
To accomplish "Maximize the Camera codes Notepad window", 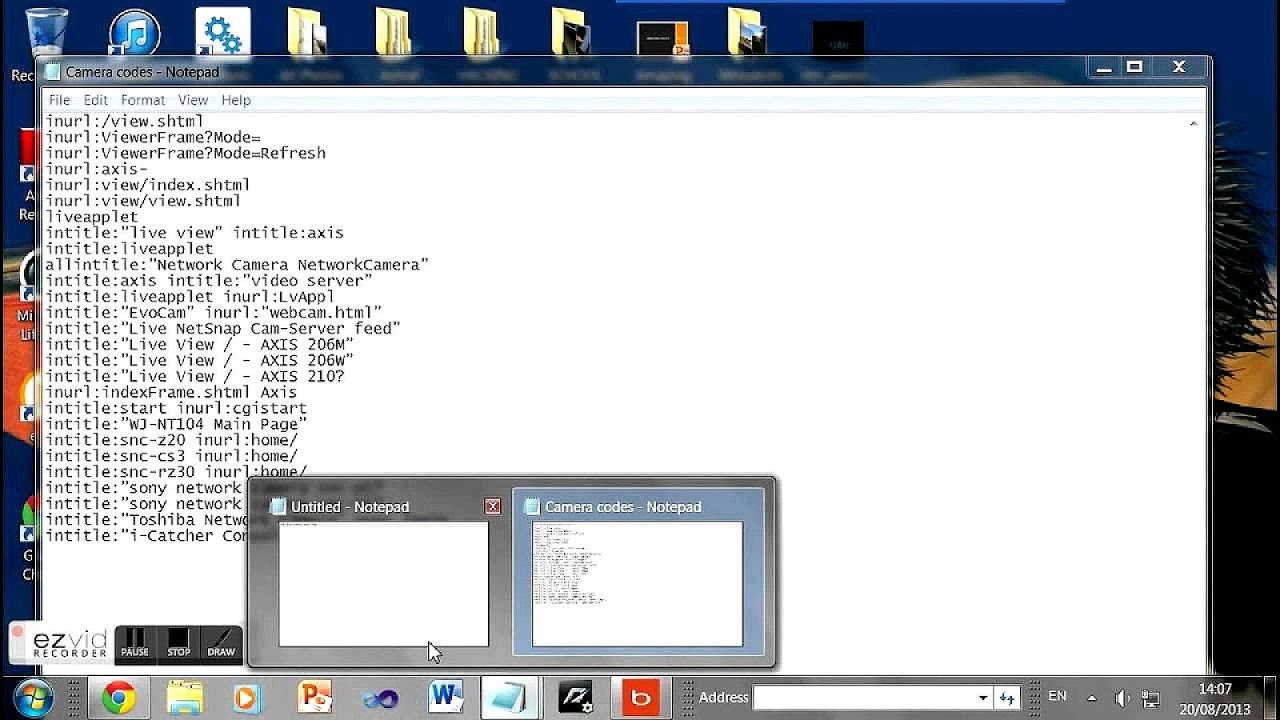I will tap(1135, 68).
